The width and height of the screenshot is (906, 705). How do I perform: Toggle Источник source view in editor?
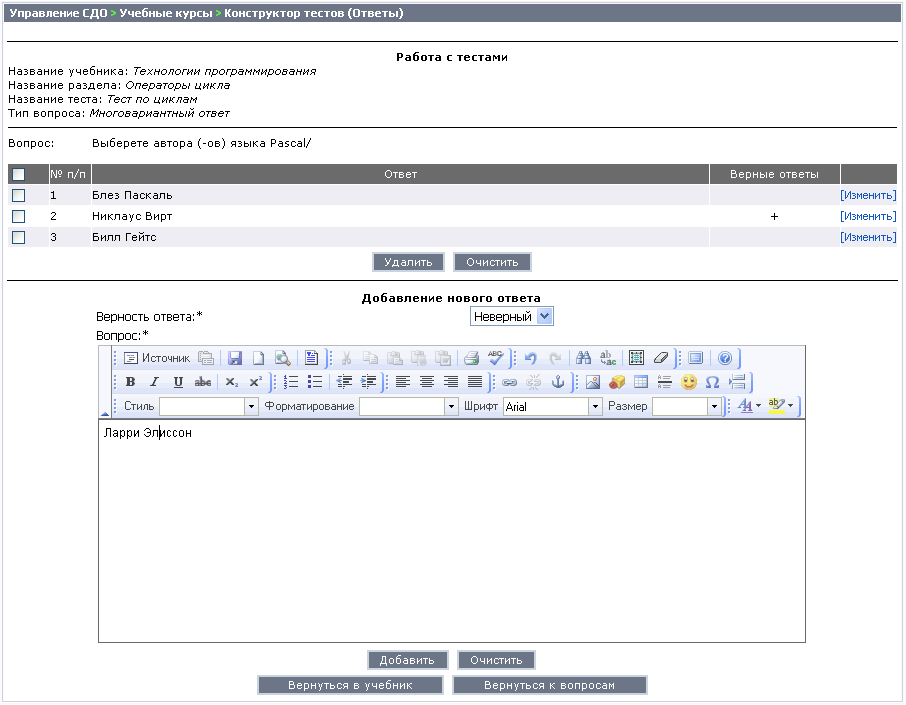157,358
